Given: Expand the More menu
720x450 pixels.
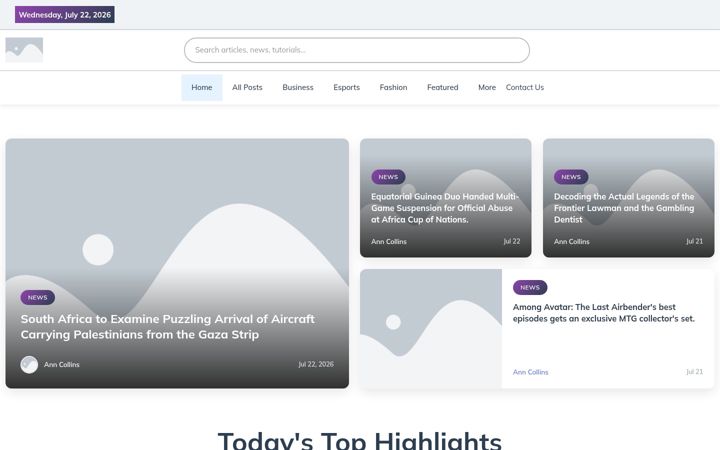Looking at the screenshot, I should pyautogui.click(x=487, y=87).
